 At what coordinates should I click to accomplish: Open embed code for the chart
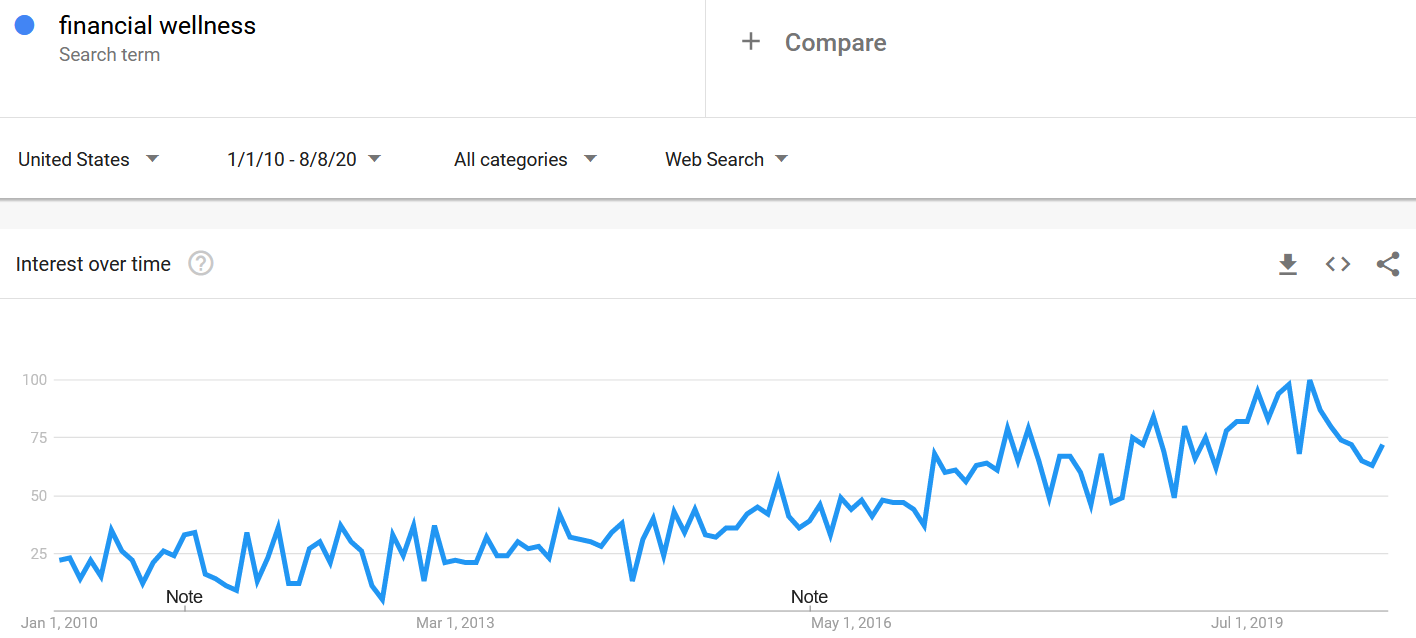coord(1338,264)
